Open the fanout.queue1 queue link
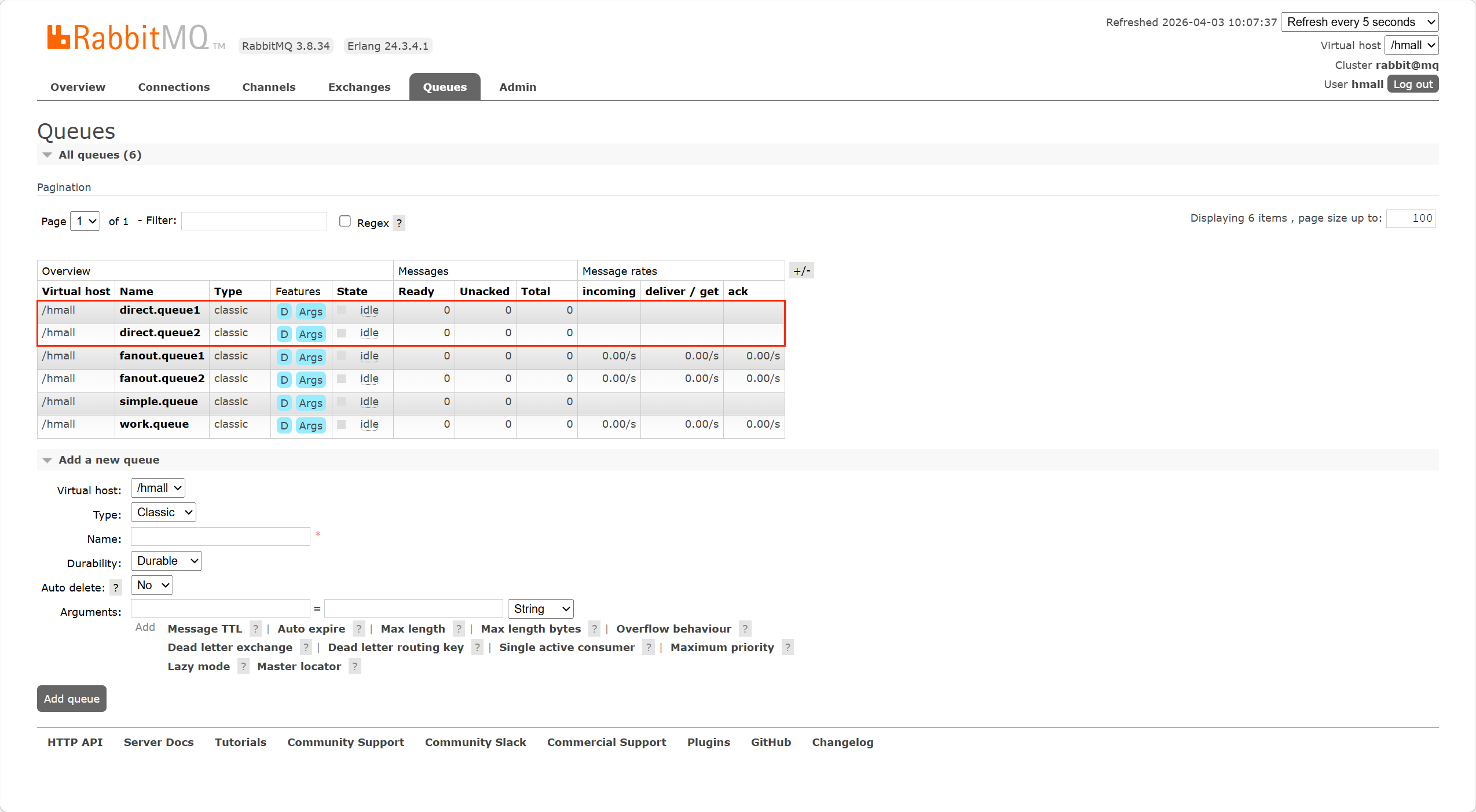The width and height of the screenshot is (1476, 812). (x=162, y=355)
